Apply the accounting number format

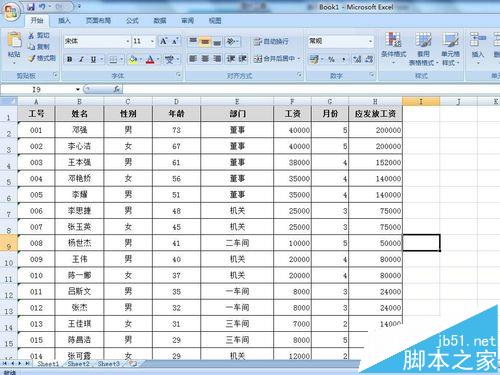pos(314,59)
